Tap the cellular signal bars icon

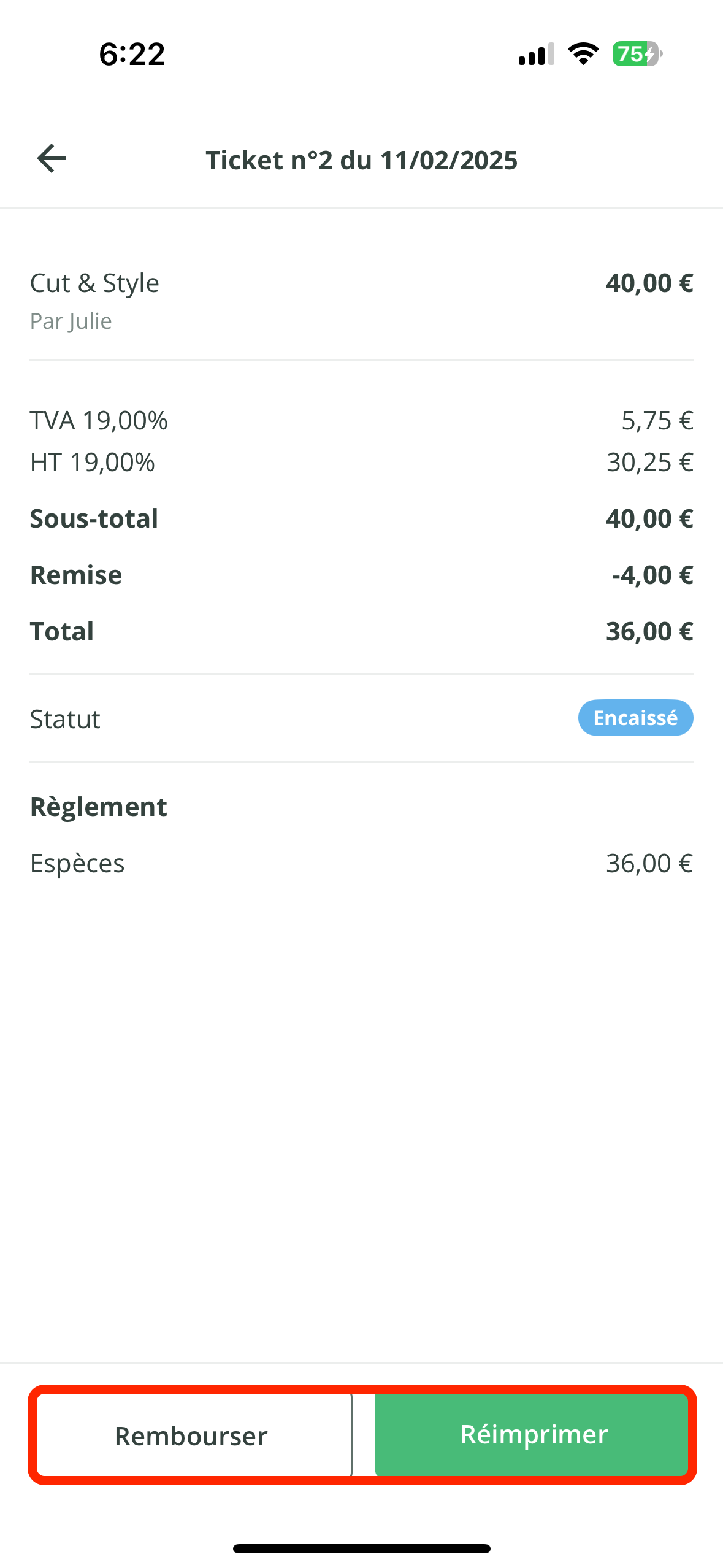coord(536,54)
